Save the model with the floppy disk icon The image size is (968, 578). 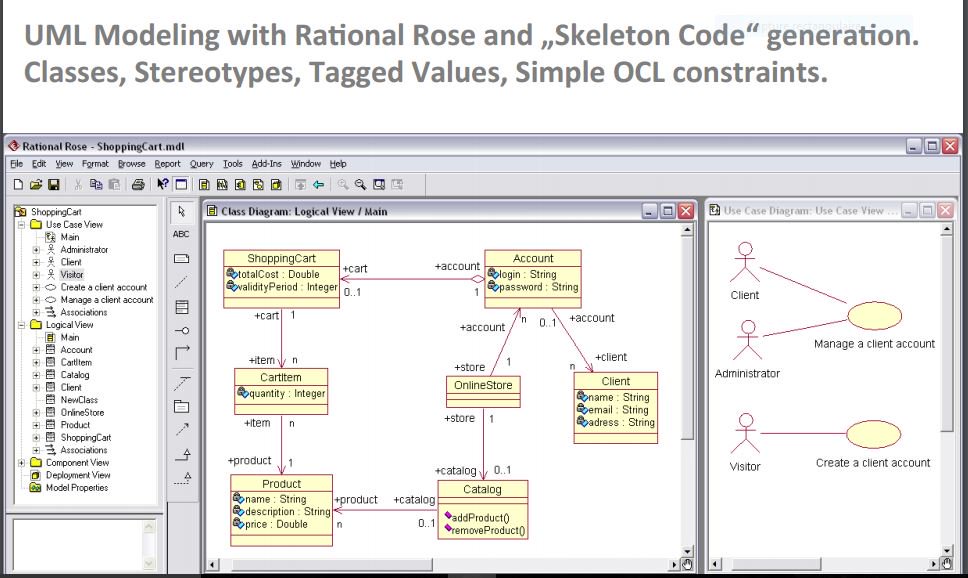click(54, 184)
